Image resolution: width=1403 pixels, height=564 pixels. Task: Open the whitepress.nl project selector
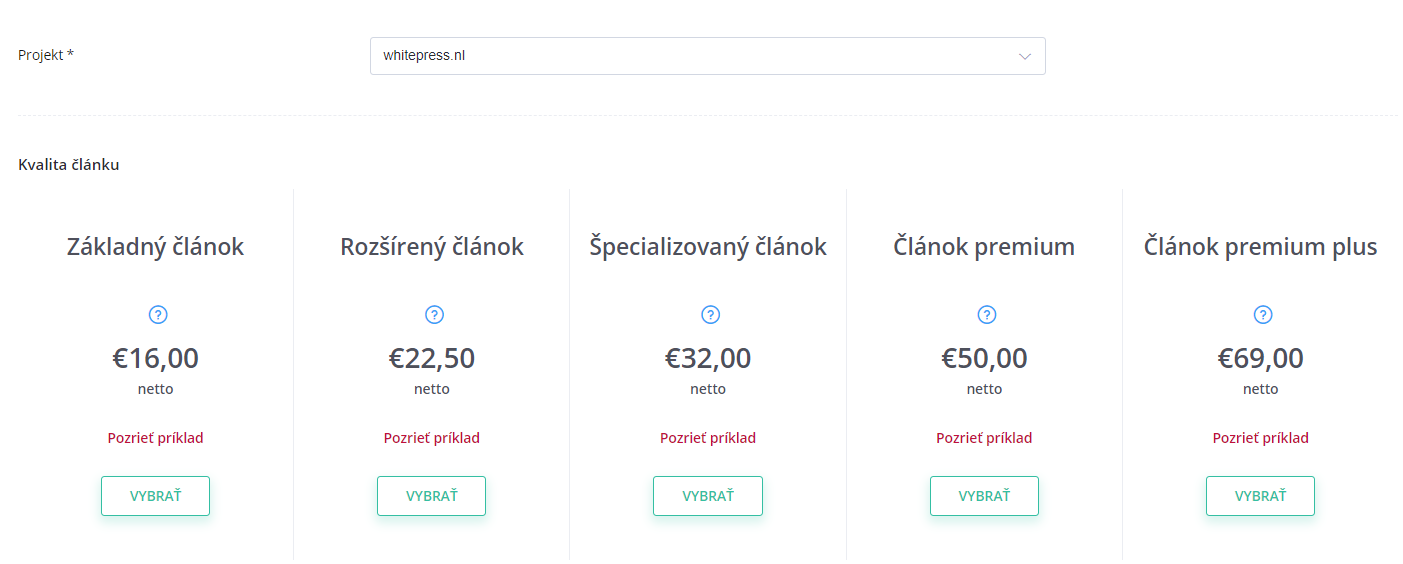708,56
